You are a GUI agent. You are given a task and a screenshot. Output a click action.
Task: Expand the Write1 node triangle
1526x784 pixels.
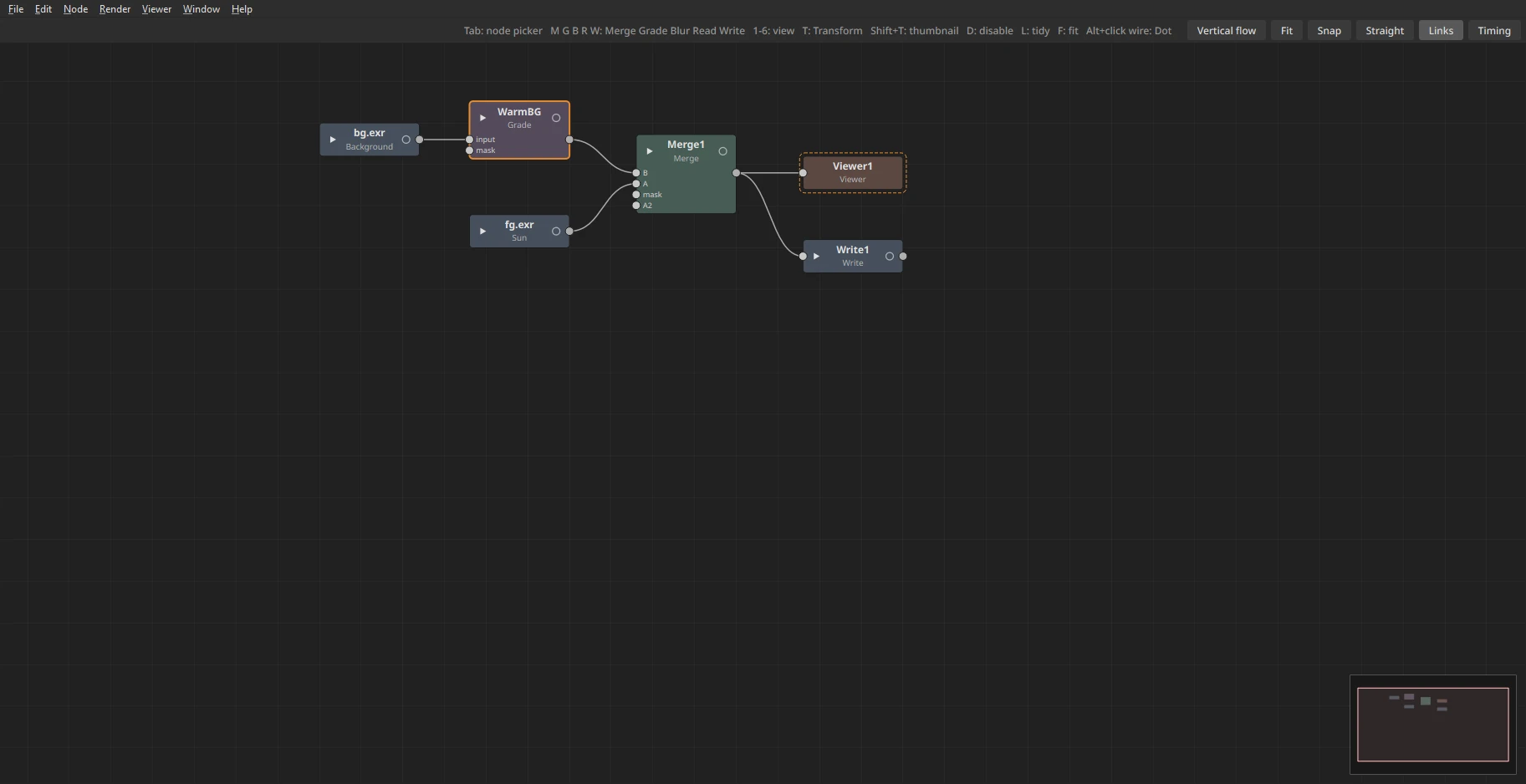click(x=817, y=257)
